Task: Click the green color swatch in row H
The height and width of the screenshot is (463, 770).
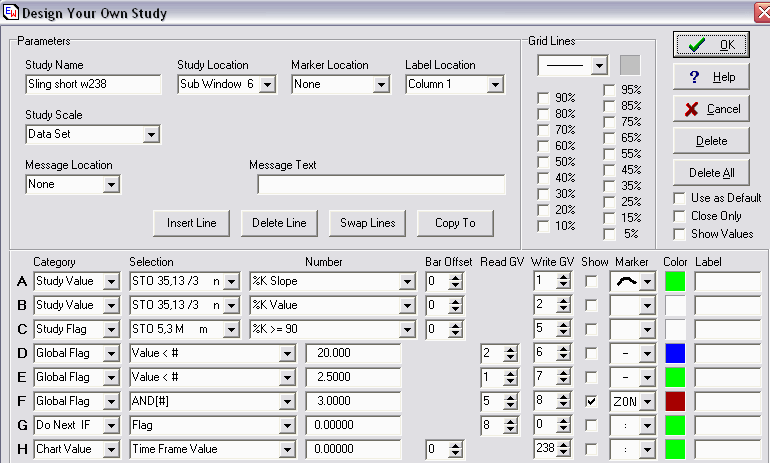Action: click(675, 450)
